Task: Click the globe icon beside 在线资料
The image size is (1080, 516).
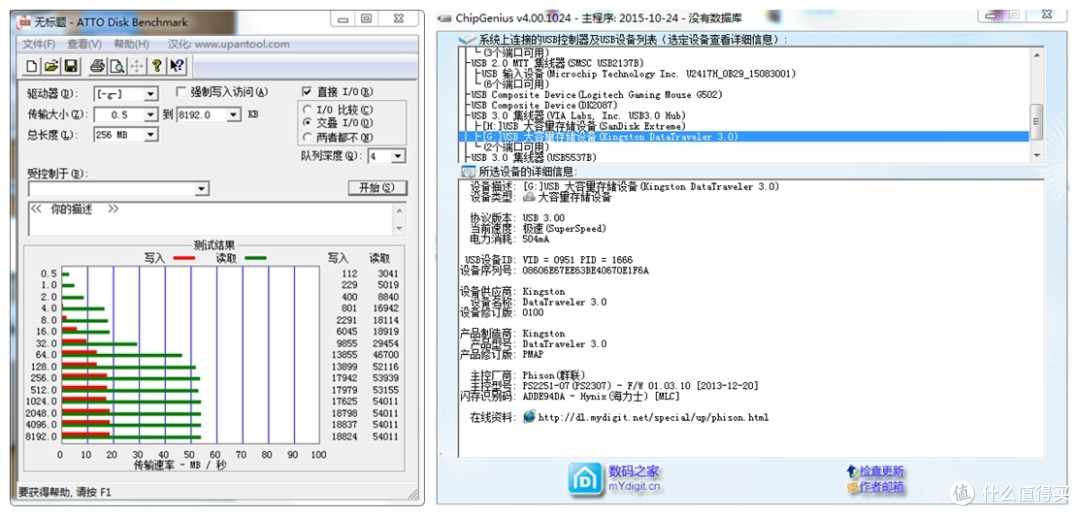Action: click(528, 417)
